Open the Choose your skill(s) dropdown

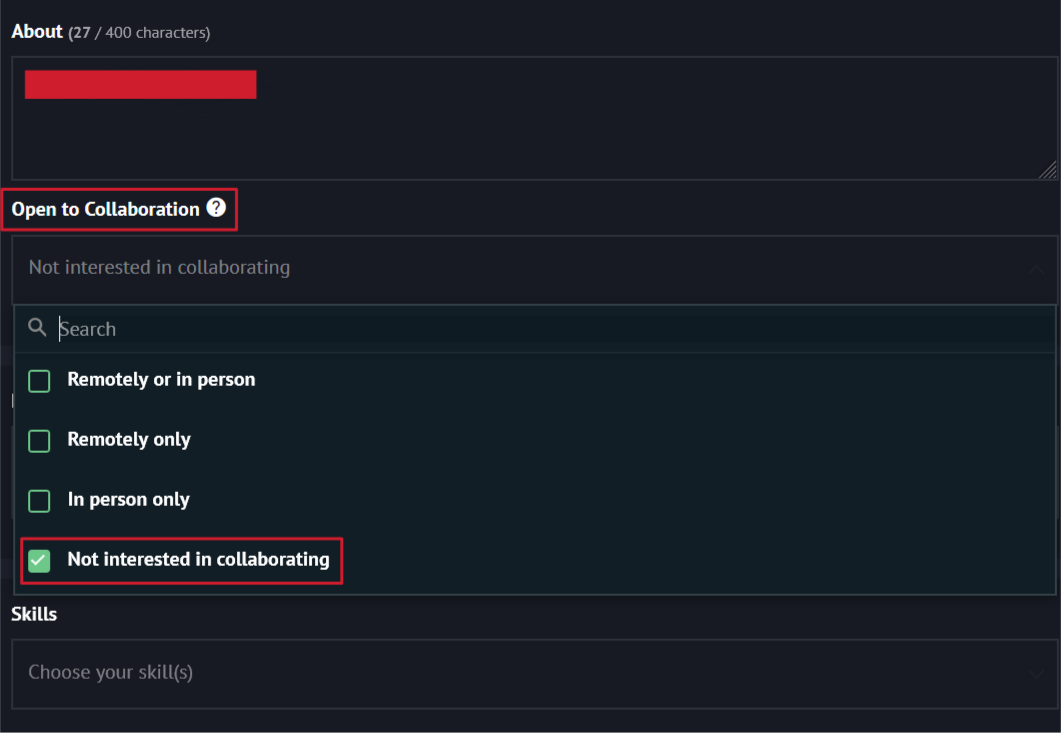click(x=500, y=673)
